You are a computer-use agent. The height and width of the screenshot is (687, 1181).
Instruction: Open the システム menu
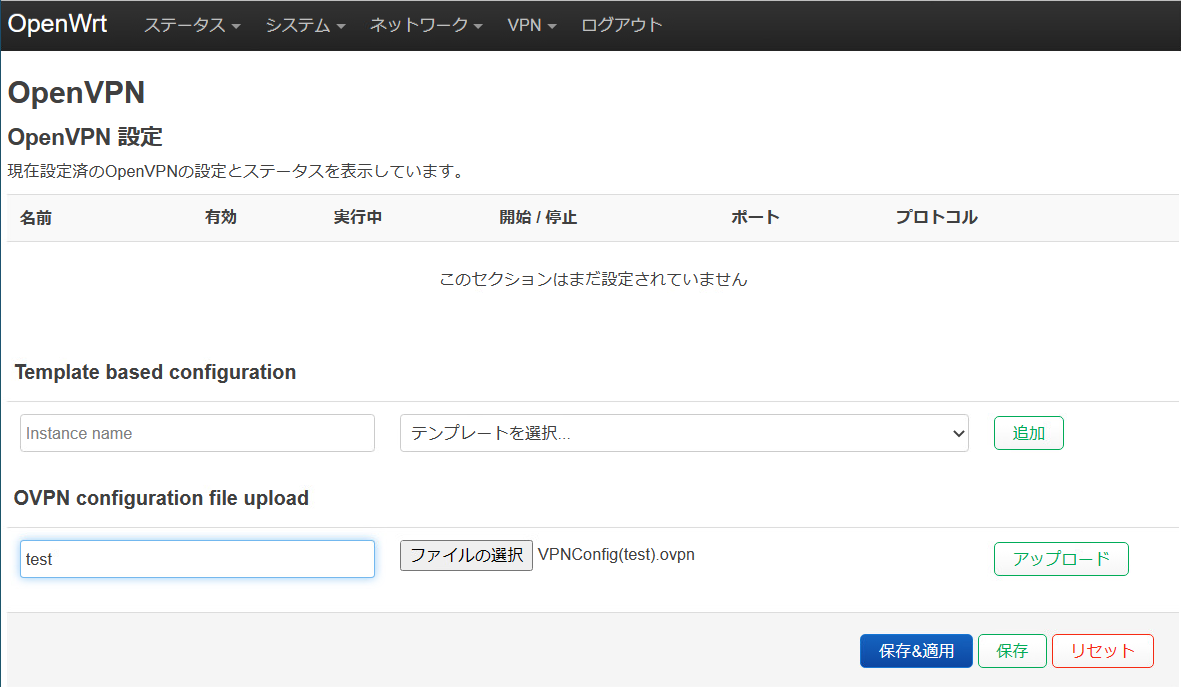(305, 25)
